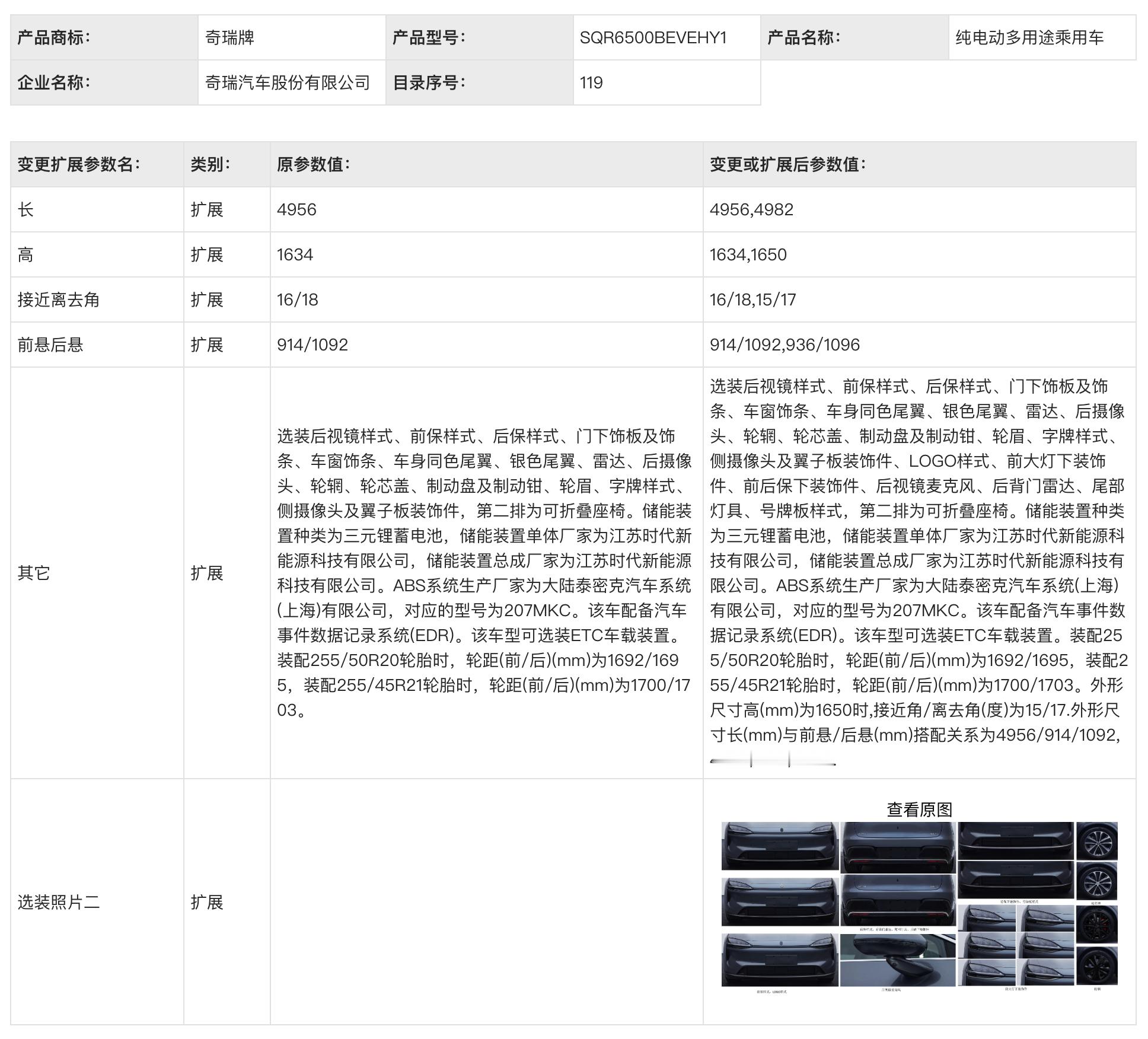Screen dimensions: 1148x1039
Task: Click 扩展 category in the 其它 row
Action: click(x=207, y=573)
